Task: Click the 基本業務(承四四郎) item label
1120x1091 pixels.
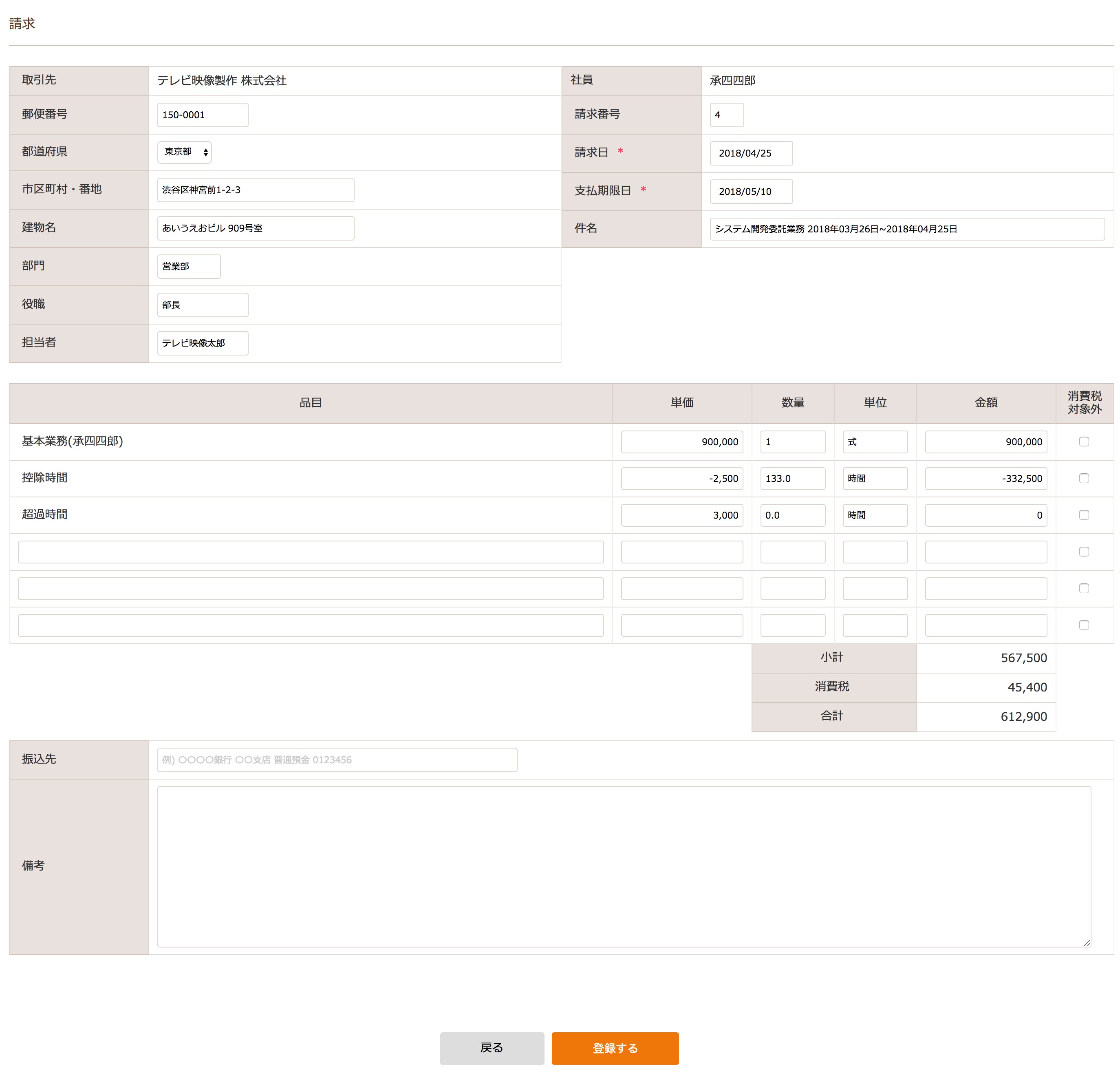Action: tap(72, 441)
